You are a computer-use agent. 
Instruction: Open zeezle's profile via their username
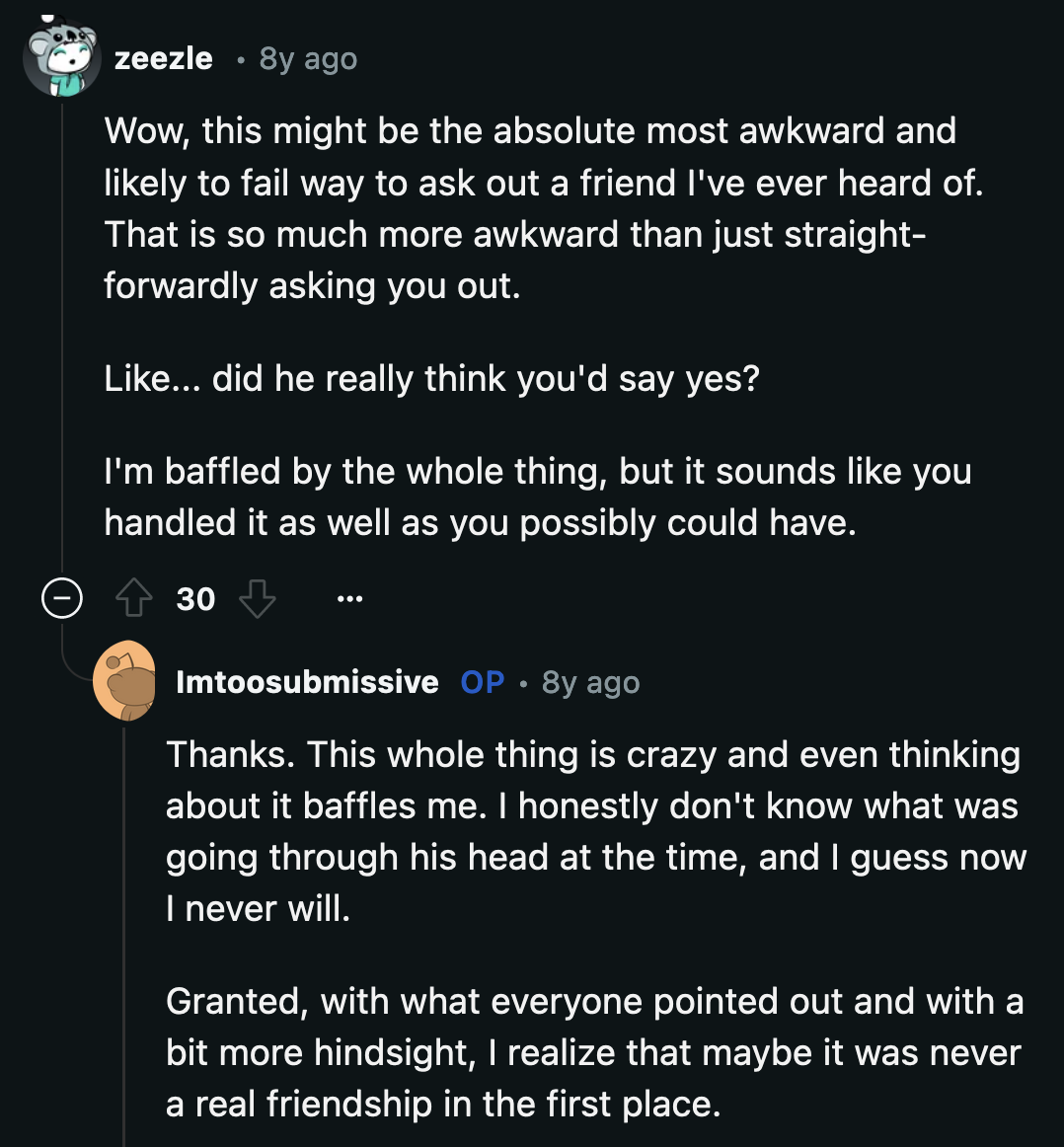tap(162, 58)
